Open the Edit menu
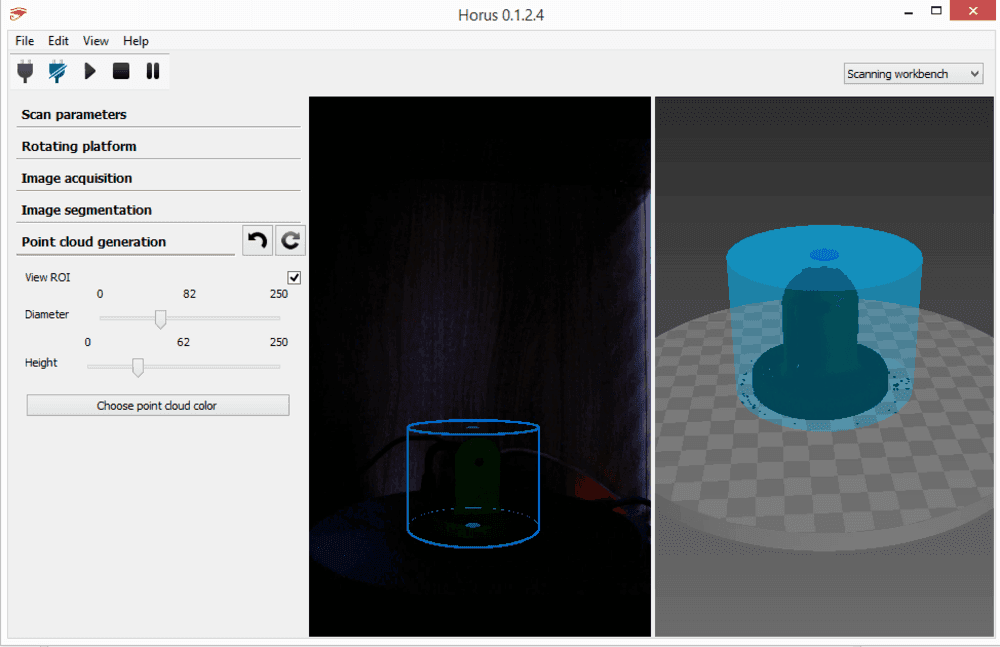This screenshot has width=1000, height=647. 58,41
